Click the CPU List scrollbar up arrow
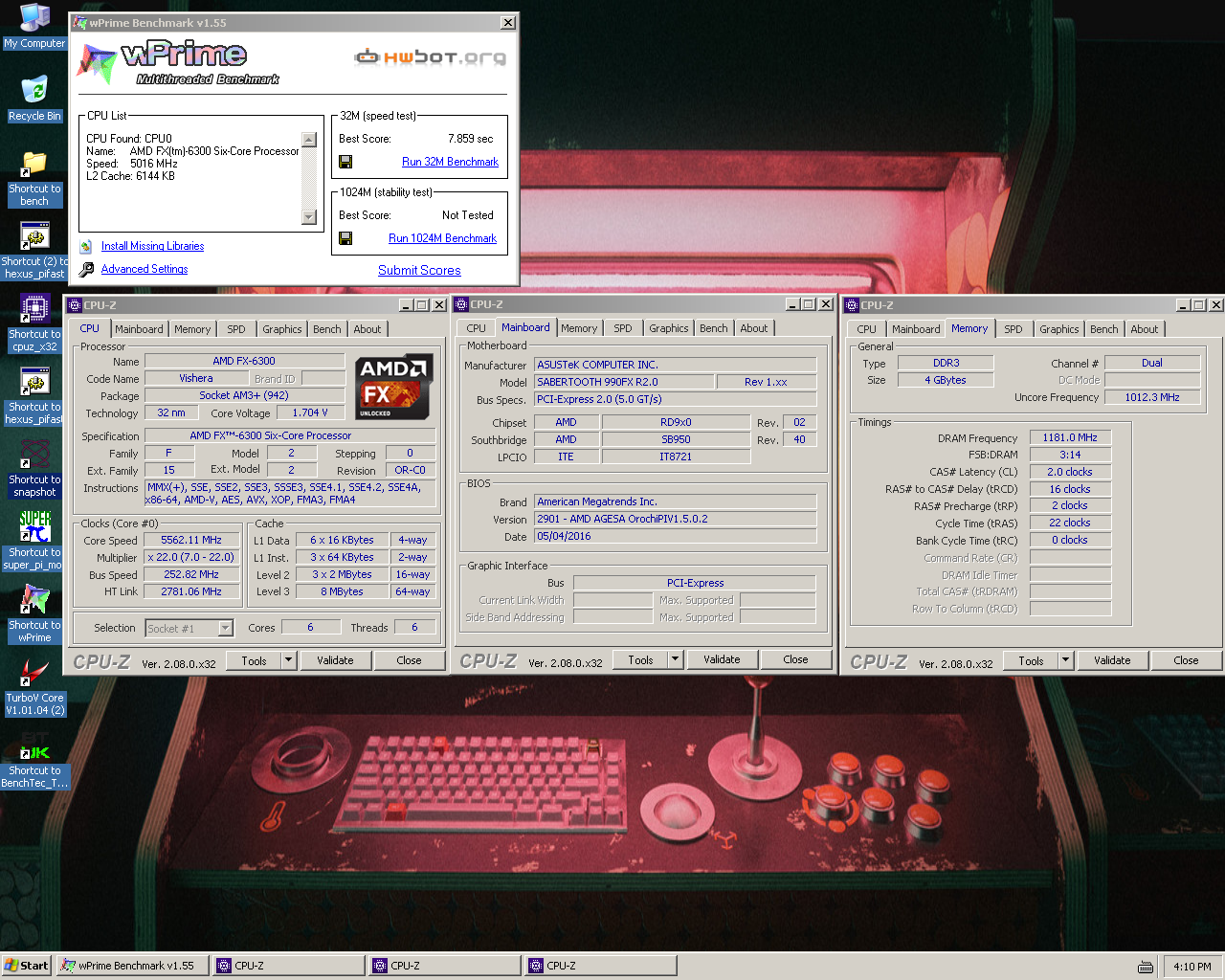The height and width of the screenshot is (980, 1225). 309,140
